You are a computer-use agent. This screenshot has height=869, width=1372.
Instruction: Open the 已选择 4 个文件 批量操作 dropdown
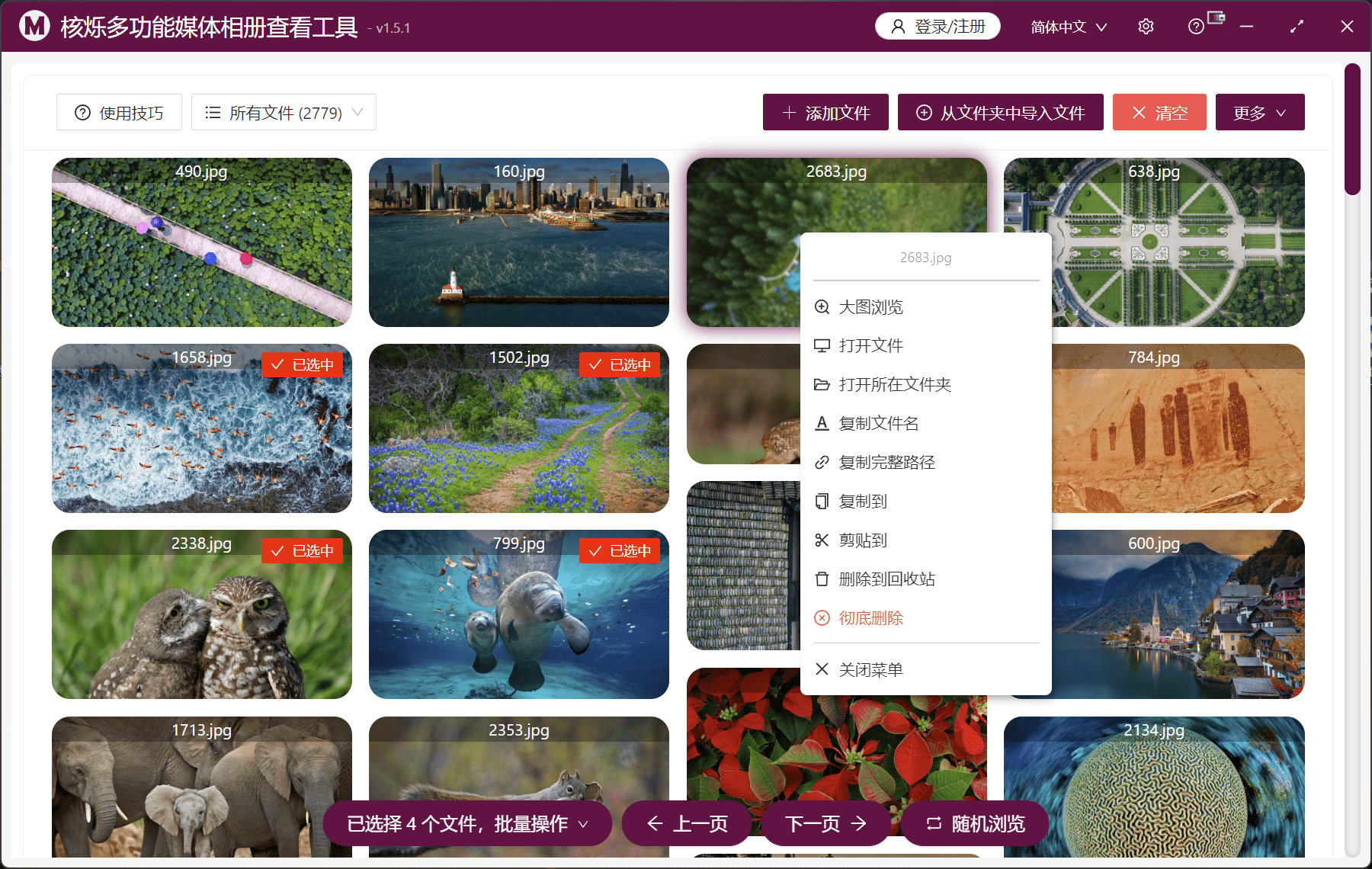(467, 823)
